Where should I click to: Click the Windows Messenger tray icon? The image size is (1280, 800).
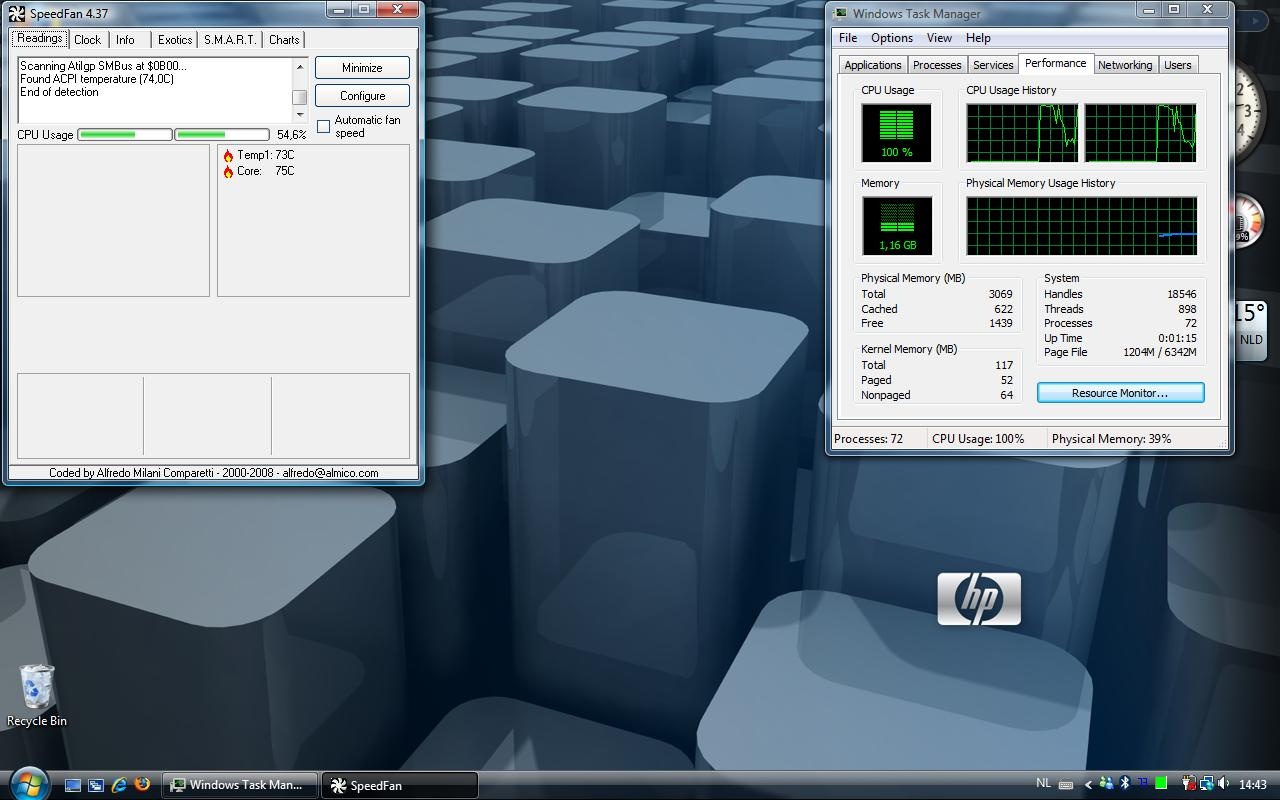tap(1106, 783)
